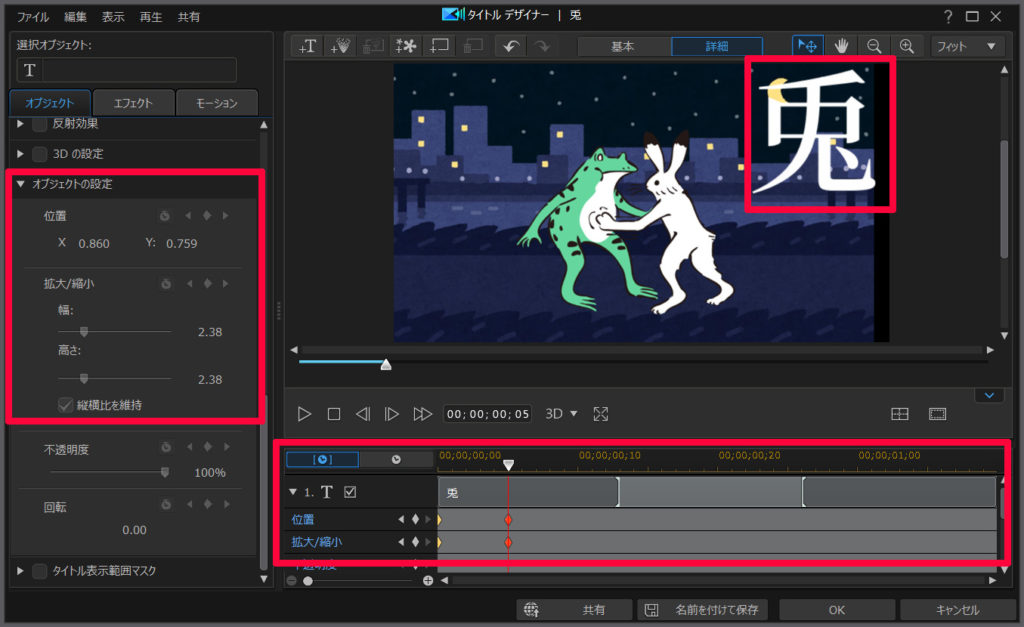The height and width of the screenshot is (627, 1024).
Task: Click the redo arrow icon
Action: coord(542,46)
